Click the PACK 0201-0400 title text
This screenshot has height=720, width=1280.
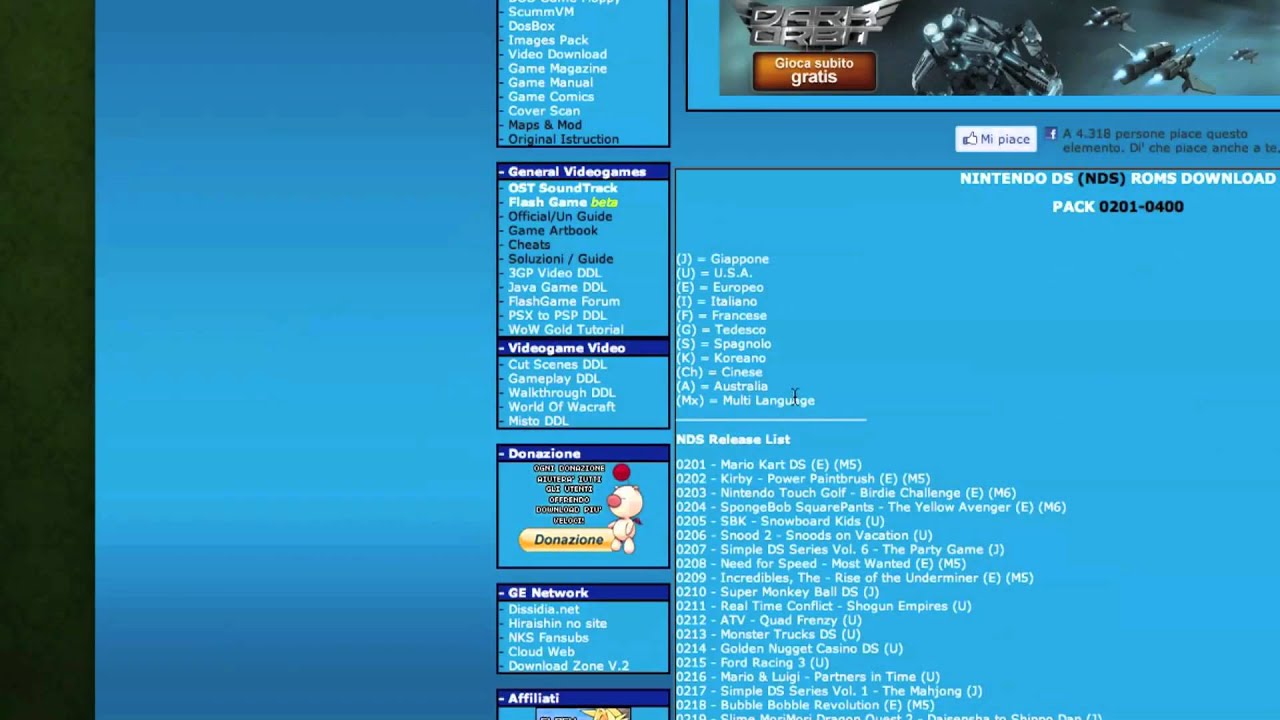(1118, 207)
